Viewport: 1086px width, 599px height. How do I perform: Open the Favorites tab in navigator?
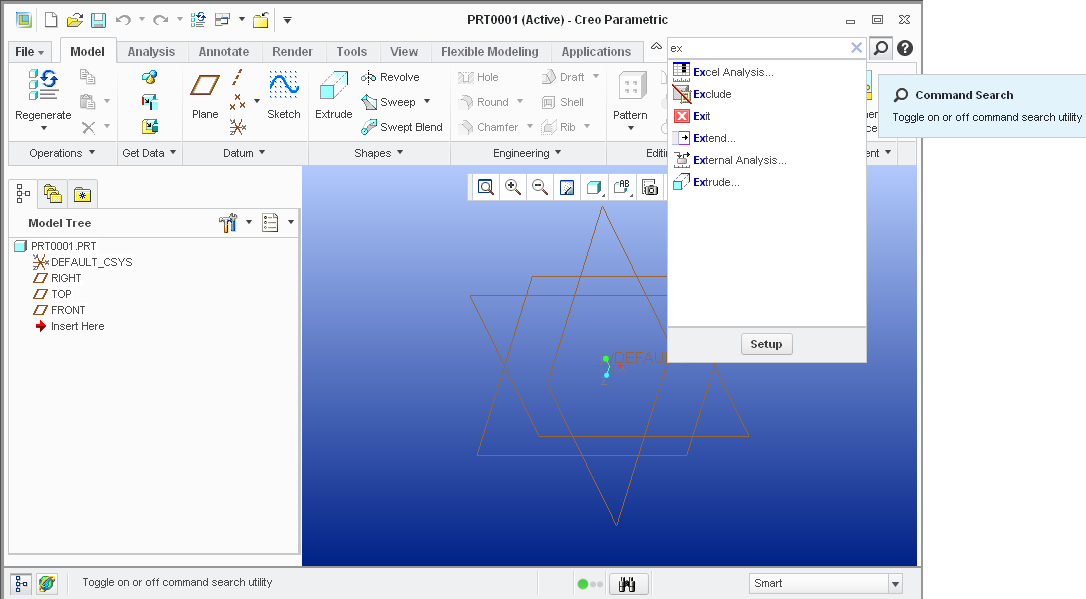[82, 194]
